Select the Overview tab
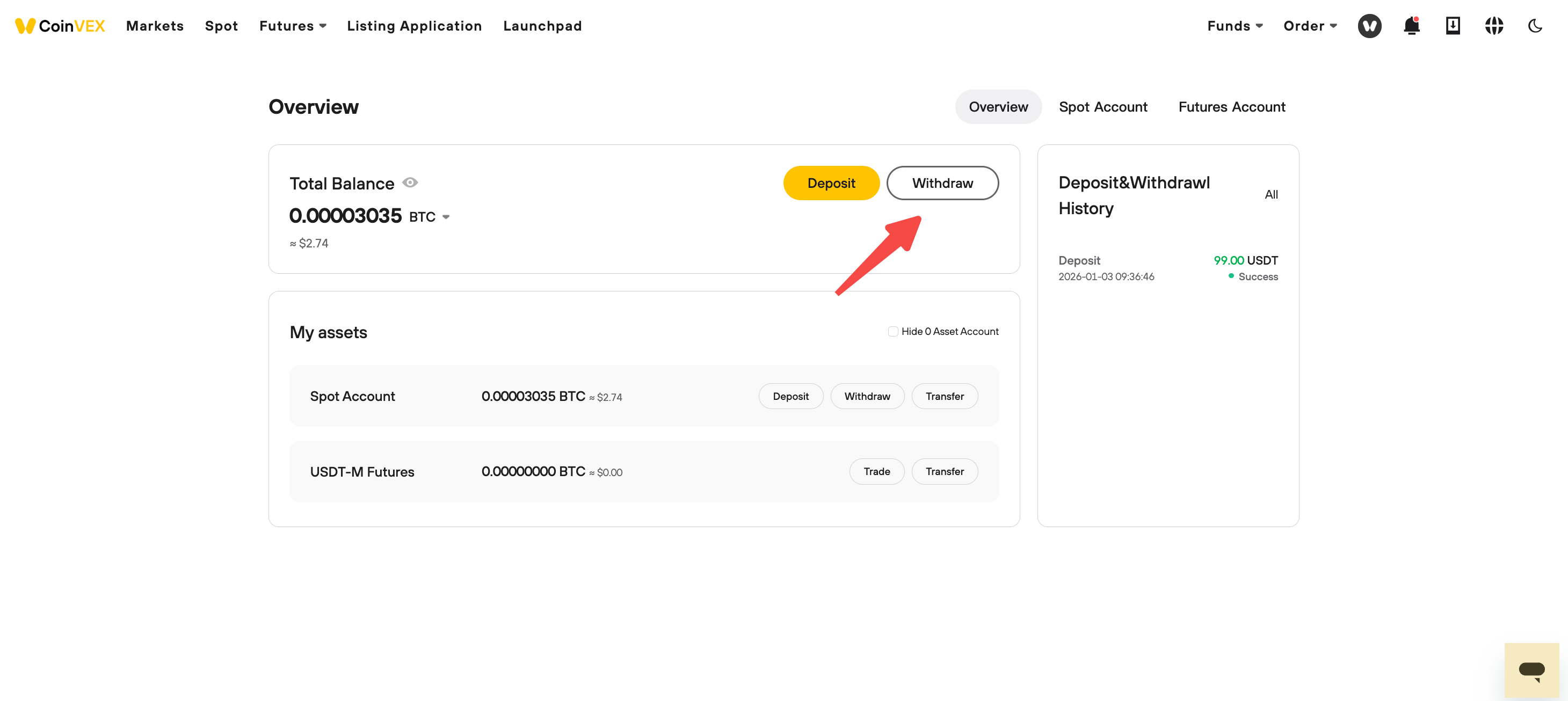 (x=998, y=106)
